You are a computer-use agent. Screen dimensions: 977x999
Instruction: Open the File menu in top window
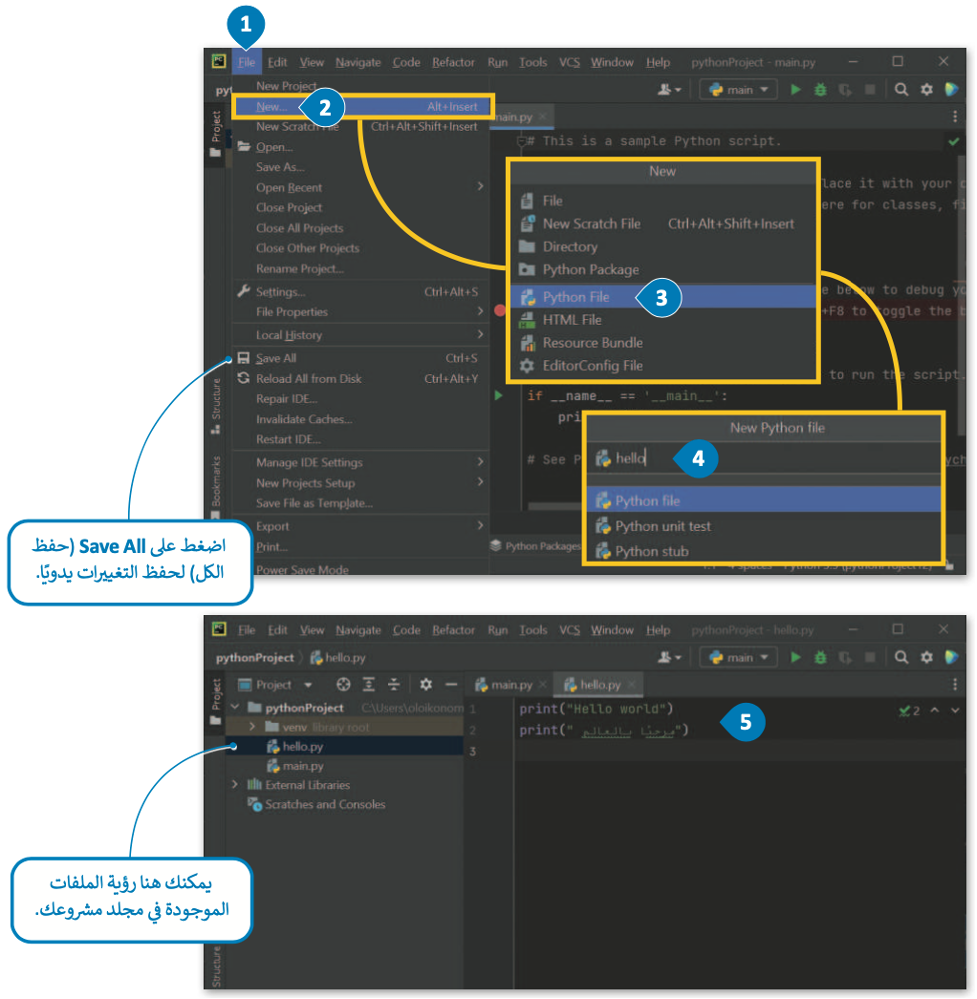(246, 62)
